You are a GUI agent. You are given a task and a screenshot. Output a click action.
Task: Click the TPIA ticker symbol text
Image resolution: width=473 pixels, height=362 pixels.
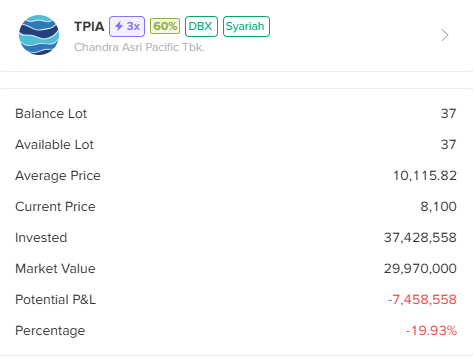point(89,26)
